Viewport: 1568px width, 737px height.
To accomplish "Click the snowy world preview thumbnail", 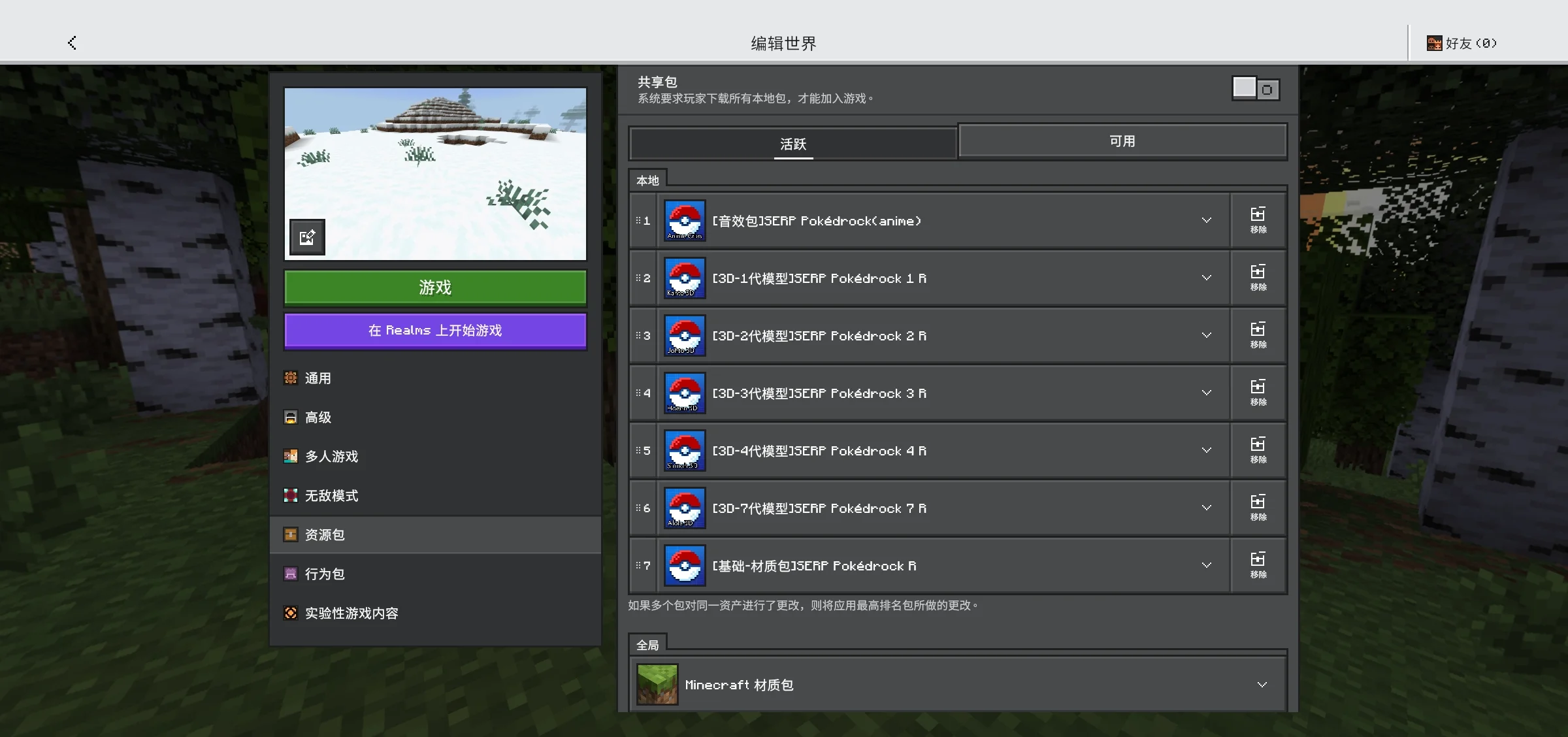I will [x=435, y=174].
